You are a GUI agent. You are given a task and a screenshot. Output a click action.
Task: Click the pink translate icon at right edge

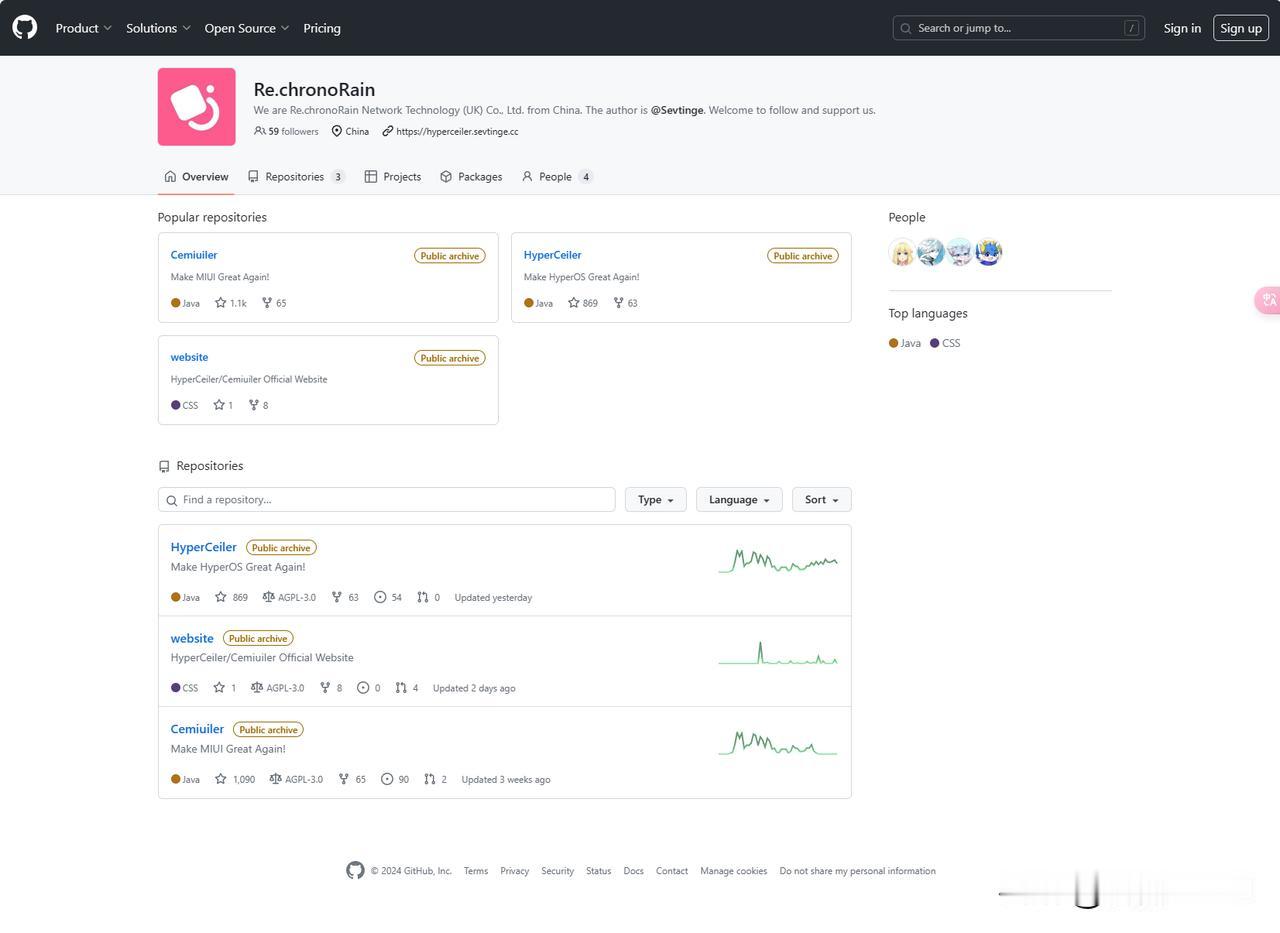[x=1268, y=300]
